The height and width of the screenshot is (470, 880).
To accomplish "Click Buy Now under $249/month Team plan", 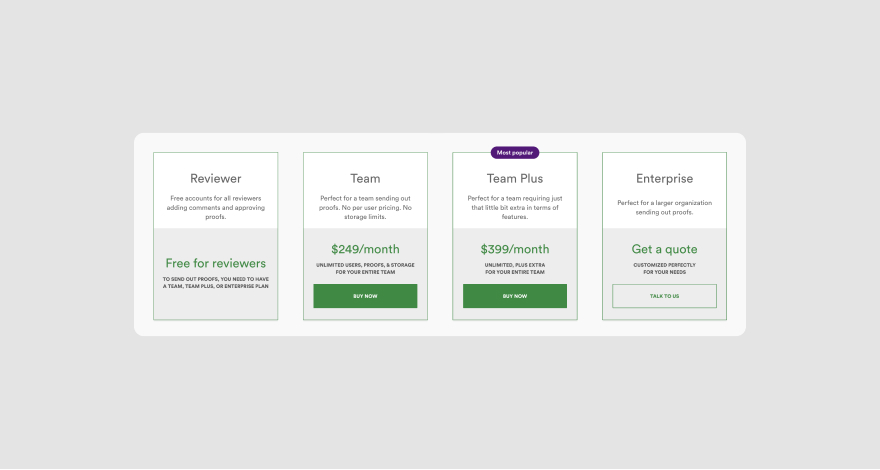I will [365, 296].
